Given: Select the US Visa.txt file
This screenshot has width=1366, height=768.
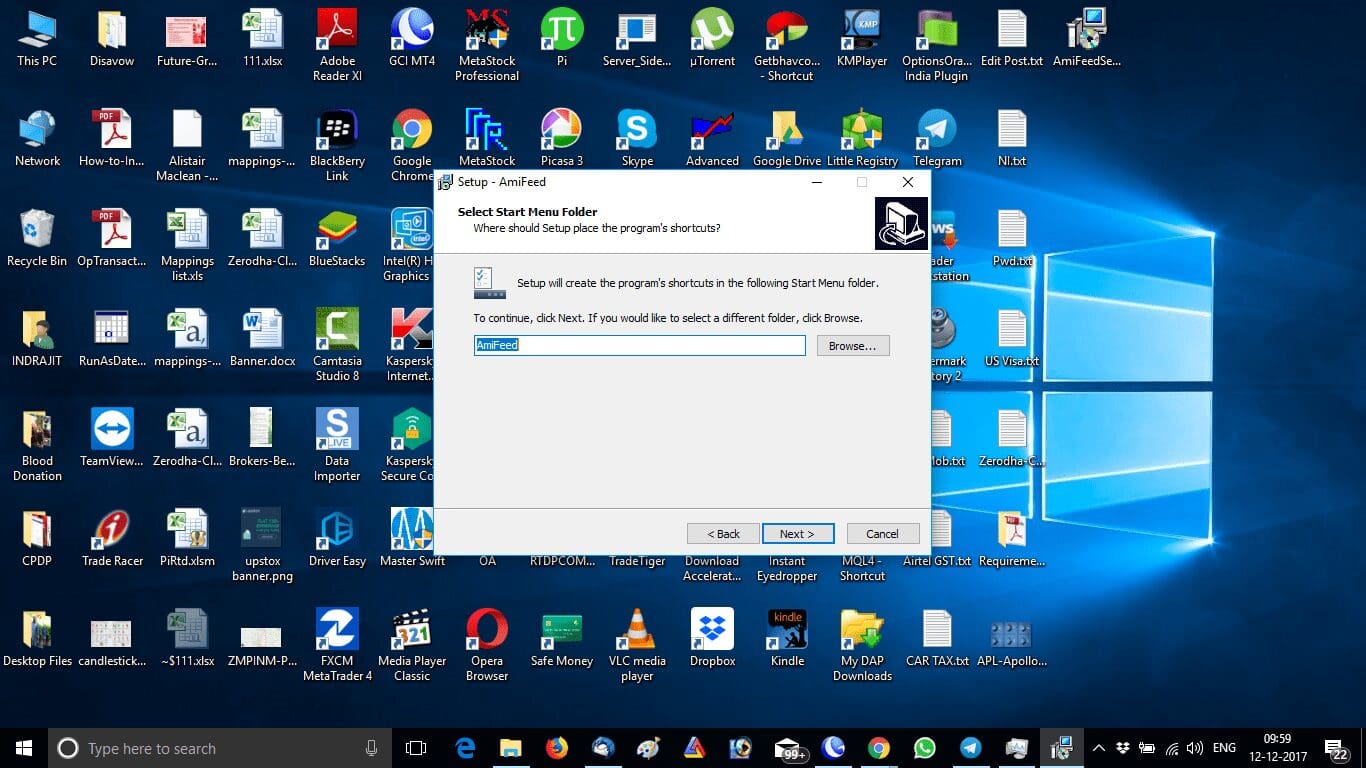Looking at the screenshot, I should (x=1012, y=337).
